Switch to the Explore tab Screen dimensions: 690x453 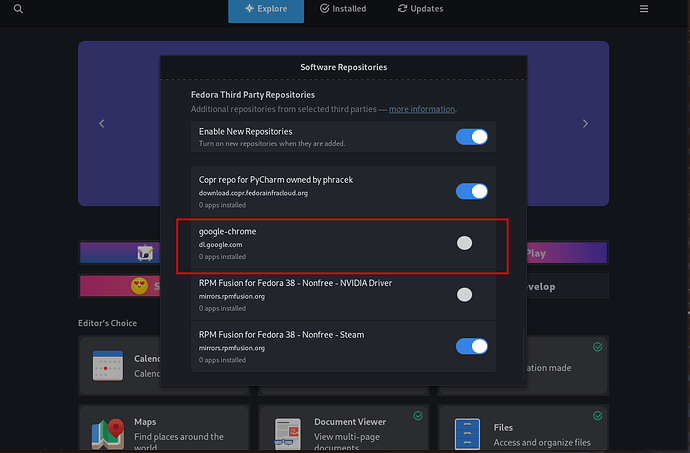pos(266,10)
